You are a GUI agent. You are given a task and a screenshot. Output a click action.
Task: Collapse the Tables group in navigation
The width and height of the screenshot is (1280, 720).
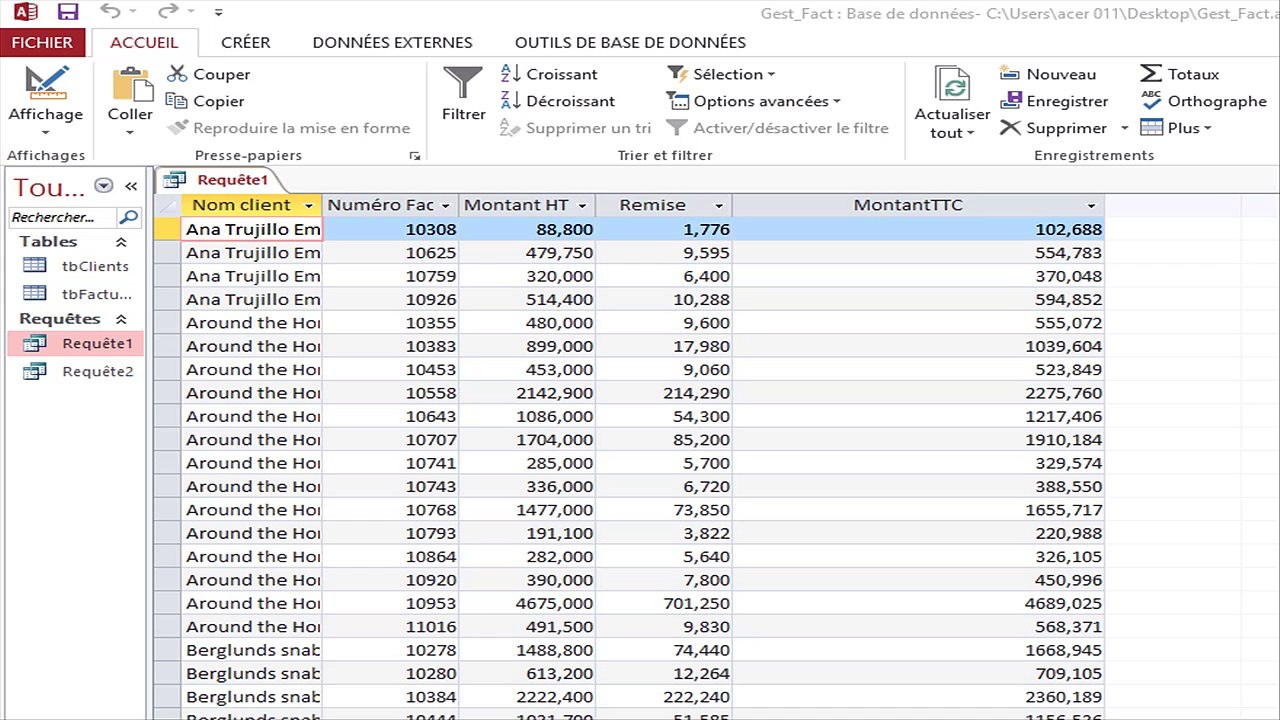[x=121, y=242]
